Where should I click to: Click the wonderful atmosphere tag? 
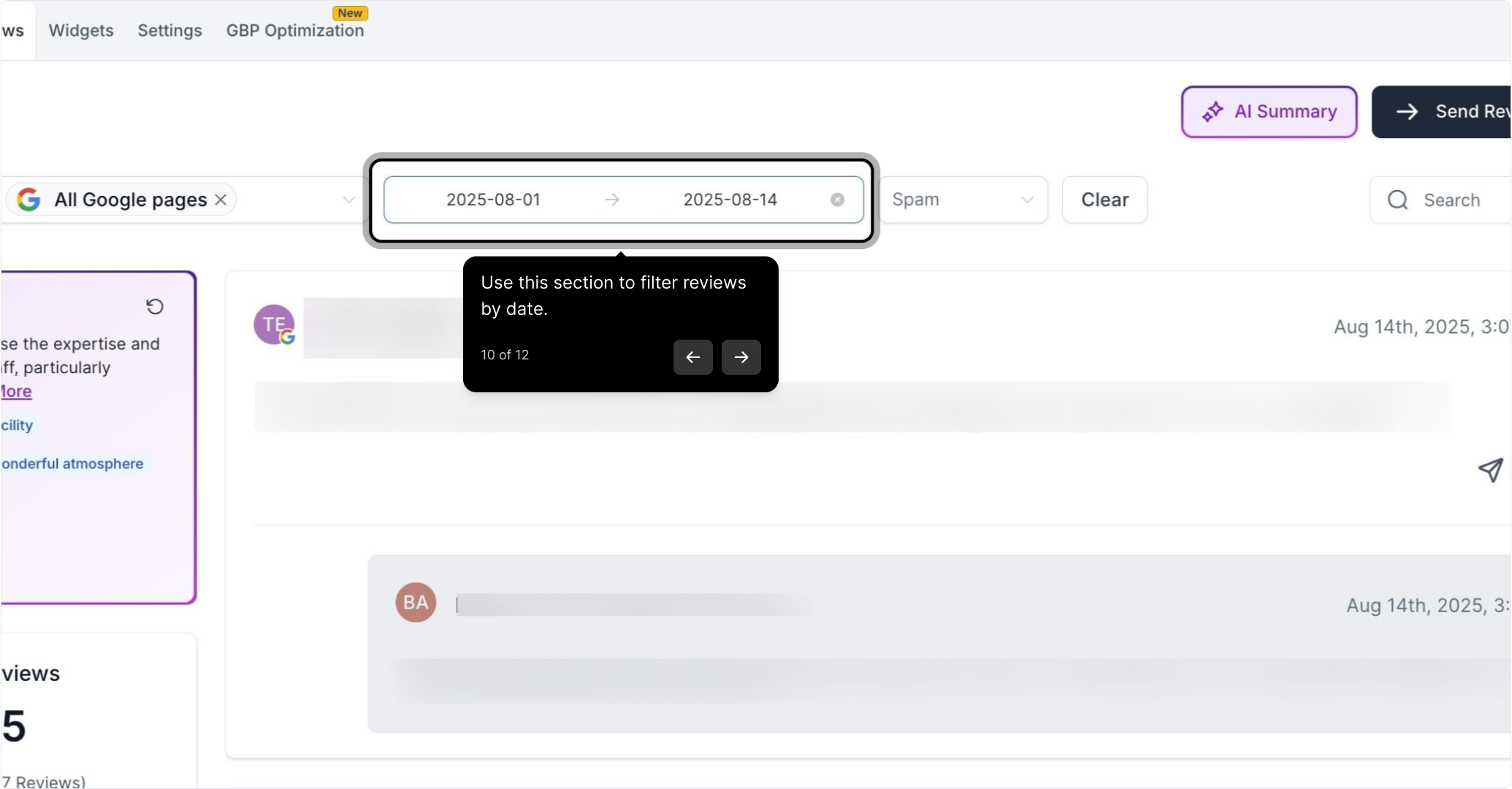pos(72,463)
